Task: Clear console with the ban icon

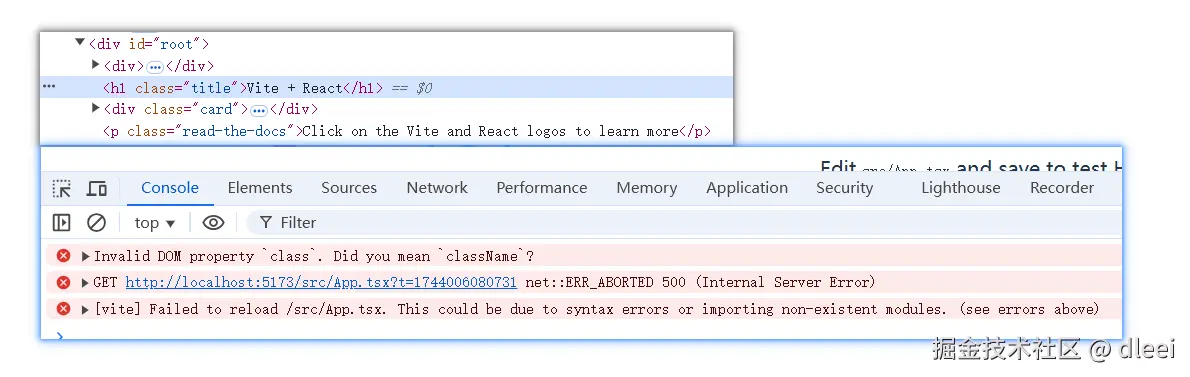Action: tap(96, 222)
